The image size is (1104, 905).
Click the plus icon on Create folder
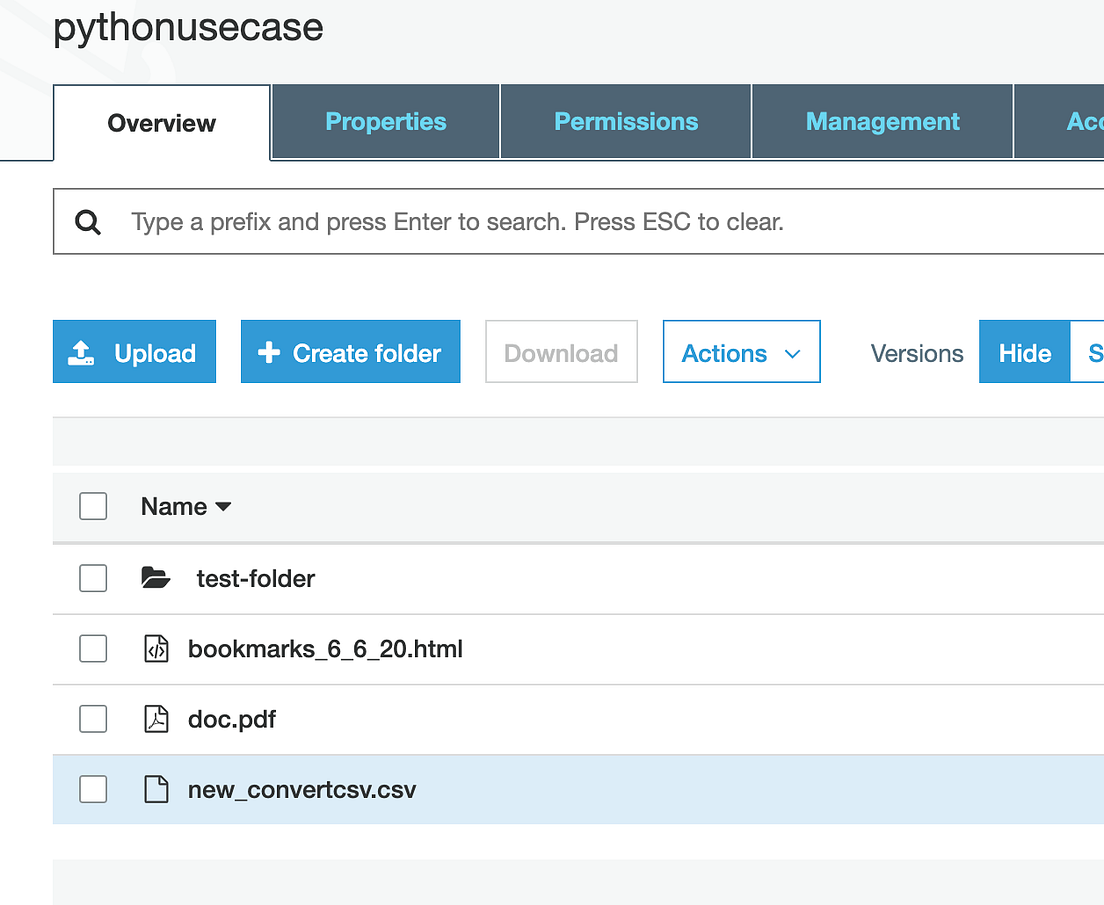pyautogui.click(x=270, y=351)
